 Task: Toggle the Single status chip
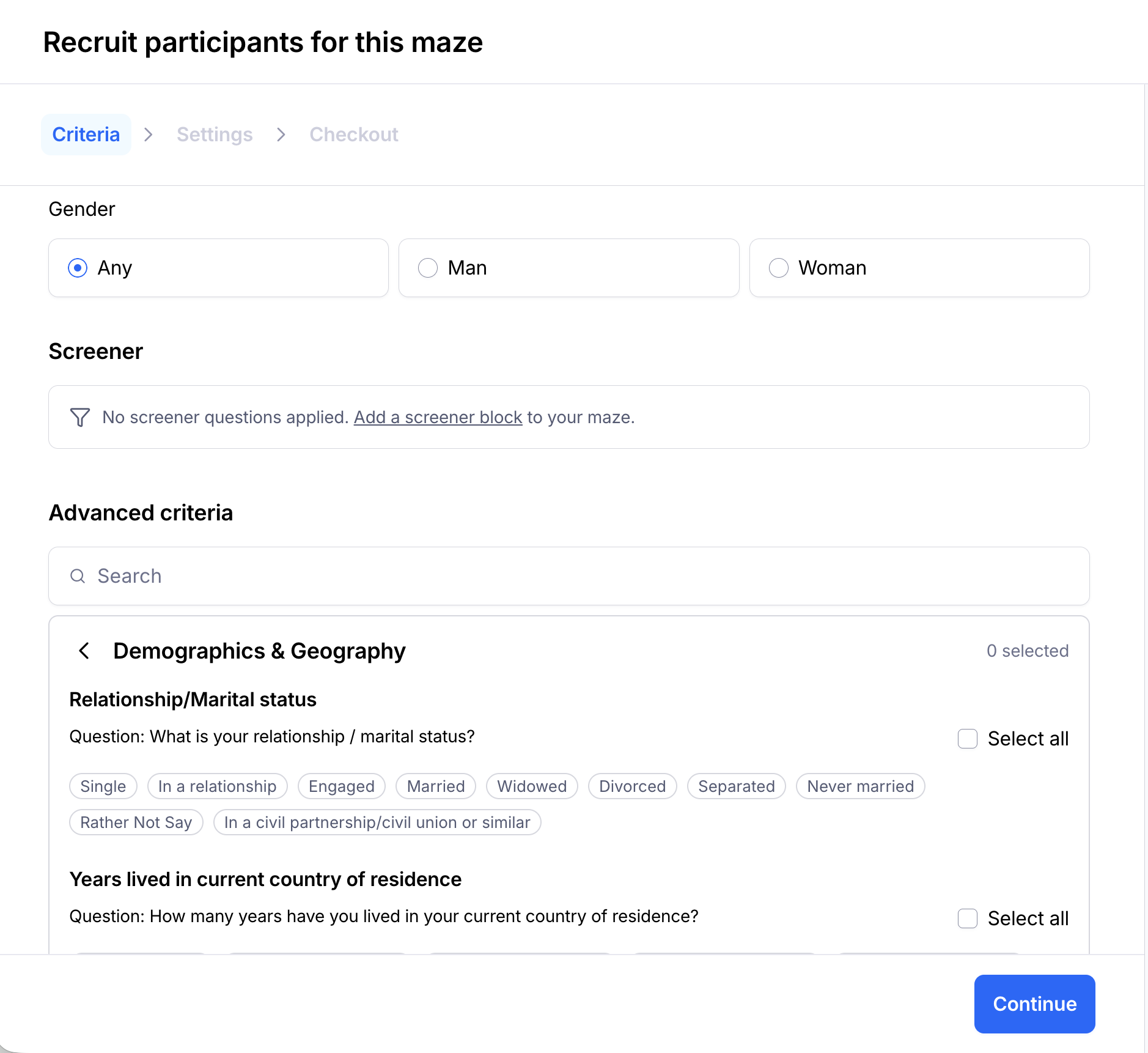[103, 786]
